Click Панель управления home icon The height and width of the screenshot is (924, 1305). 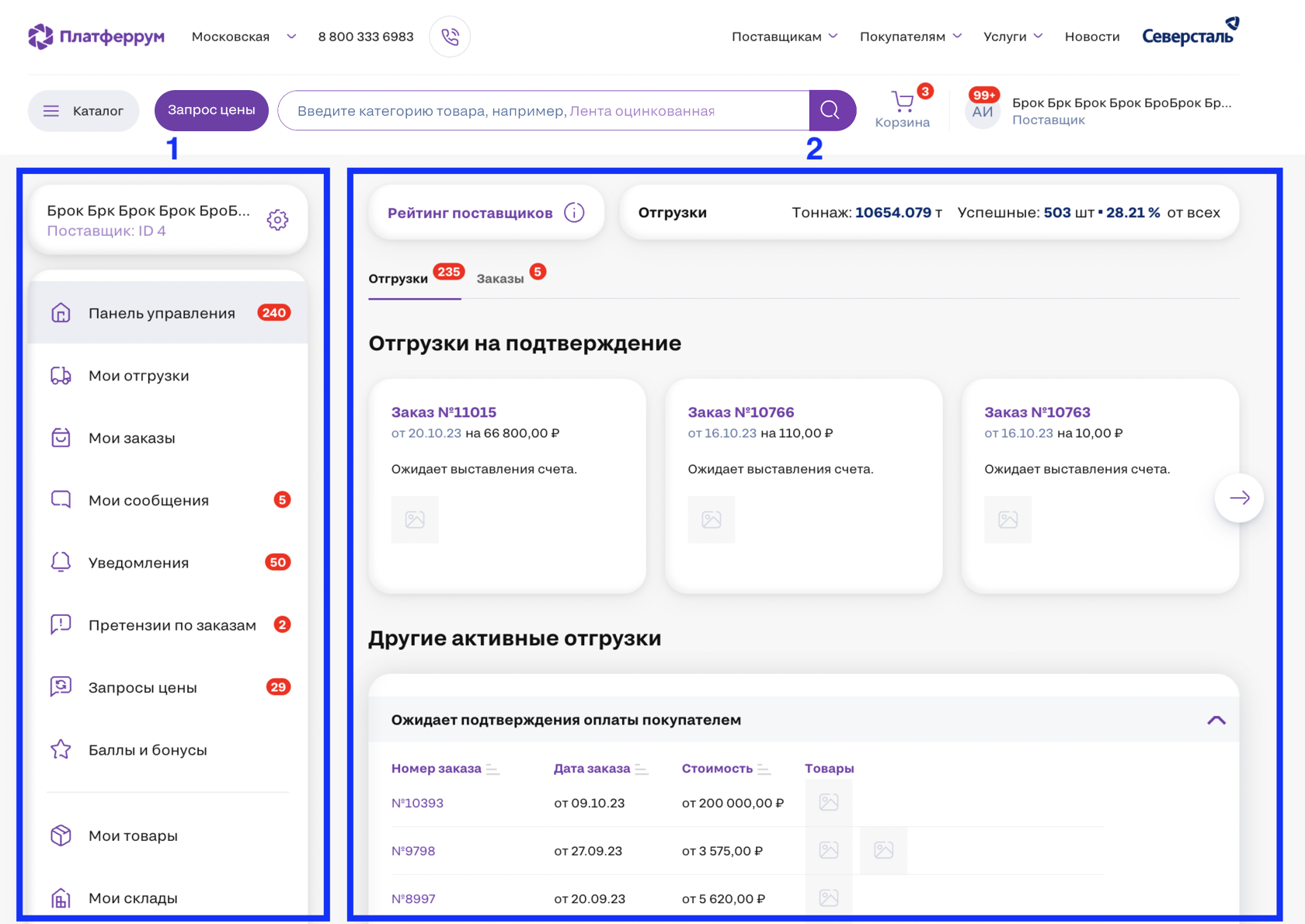pyautogui.click(x=61, y=313)
